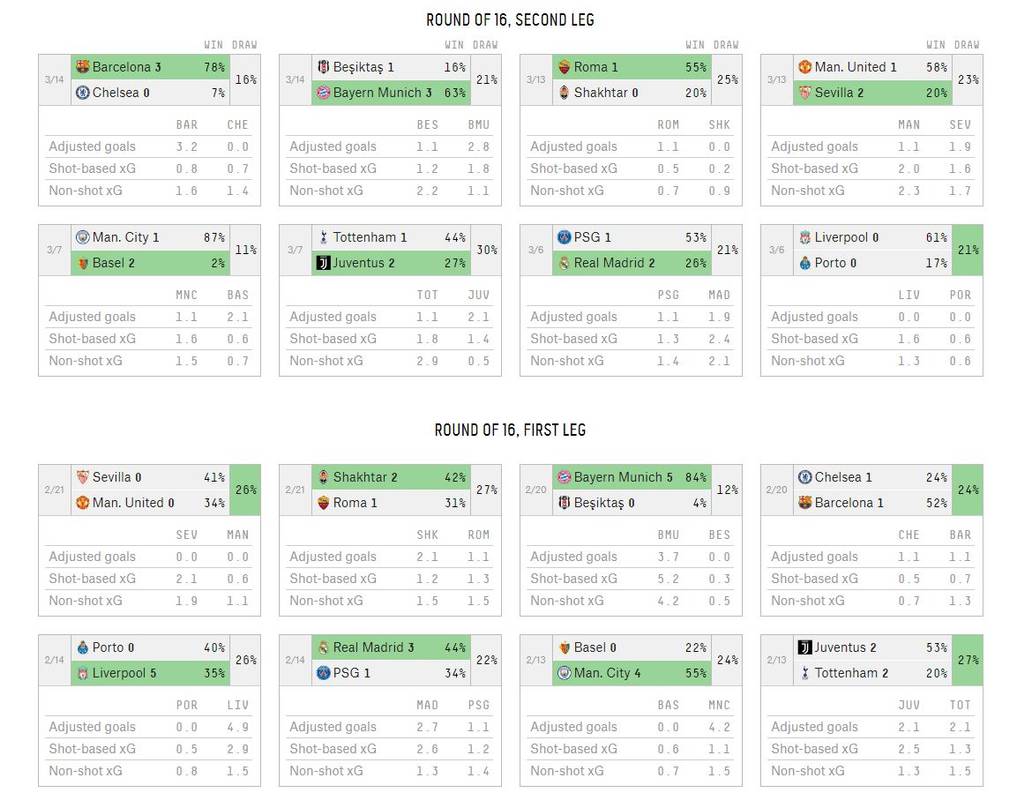
Task: Click the "Round of 16, Second Leg" heading
Action: 510,20
